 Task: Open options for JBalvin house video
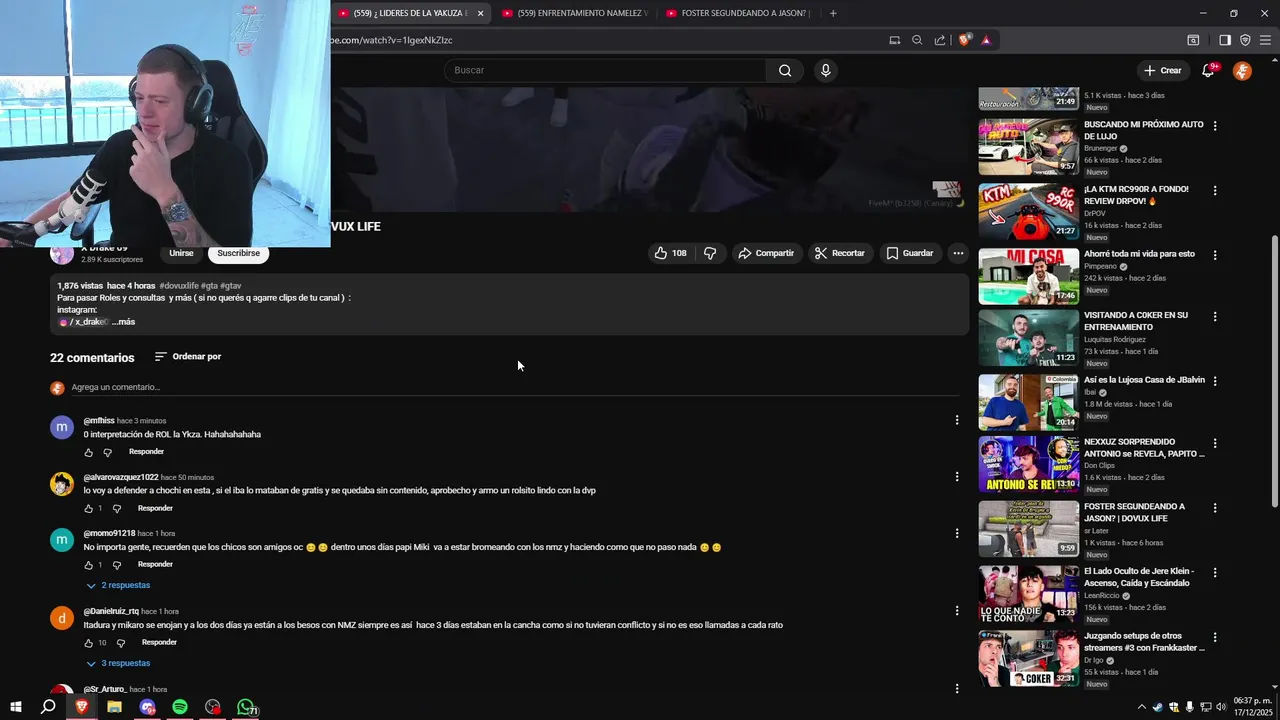(x=1215, y=381)
